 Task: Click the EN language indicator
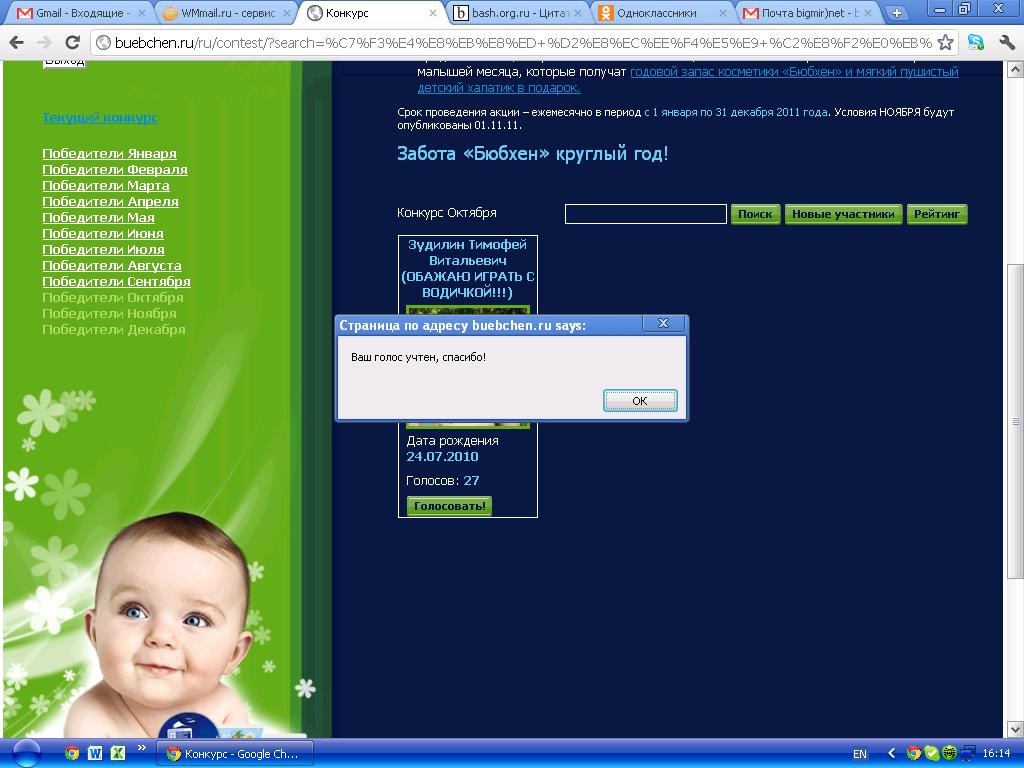[x=860, y=754]
